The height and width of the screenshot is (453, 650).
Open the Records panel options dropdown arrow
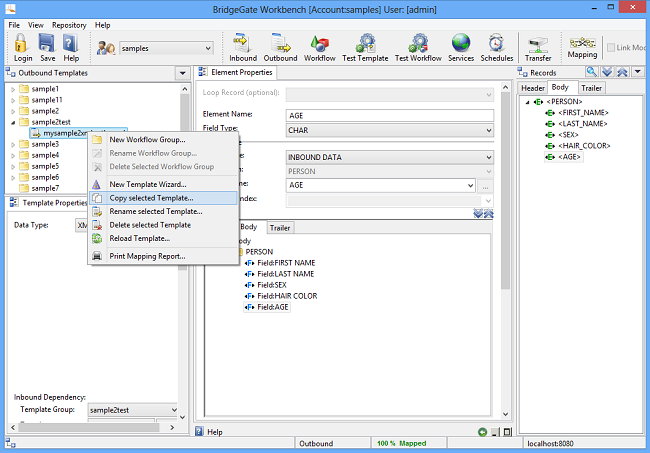[x=638, y=72]
